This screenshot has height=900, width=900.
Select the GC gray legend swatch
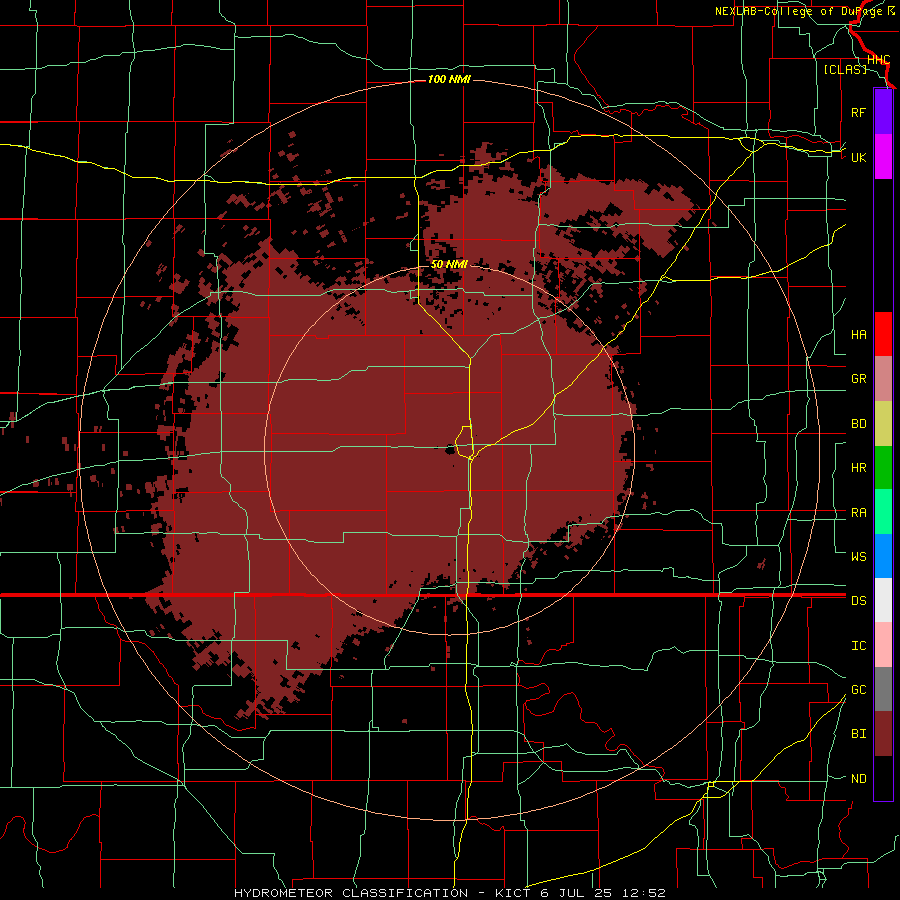click(x=883, y=689)
